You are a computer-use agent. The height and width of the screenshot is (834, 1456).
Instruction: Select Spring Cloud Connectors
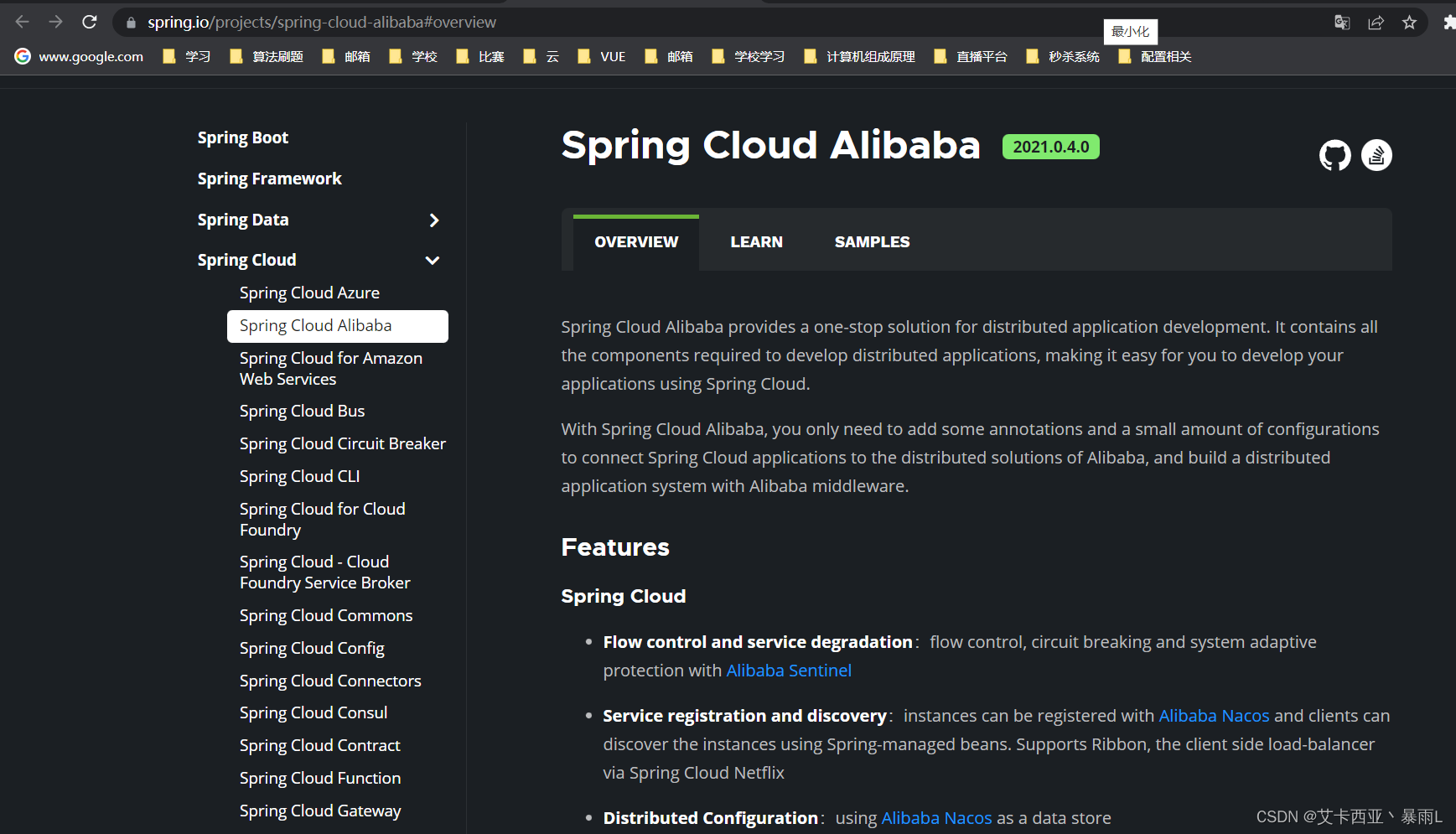click(330, 681)
